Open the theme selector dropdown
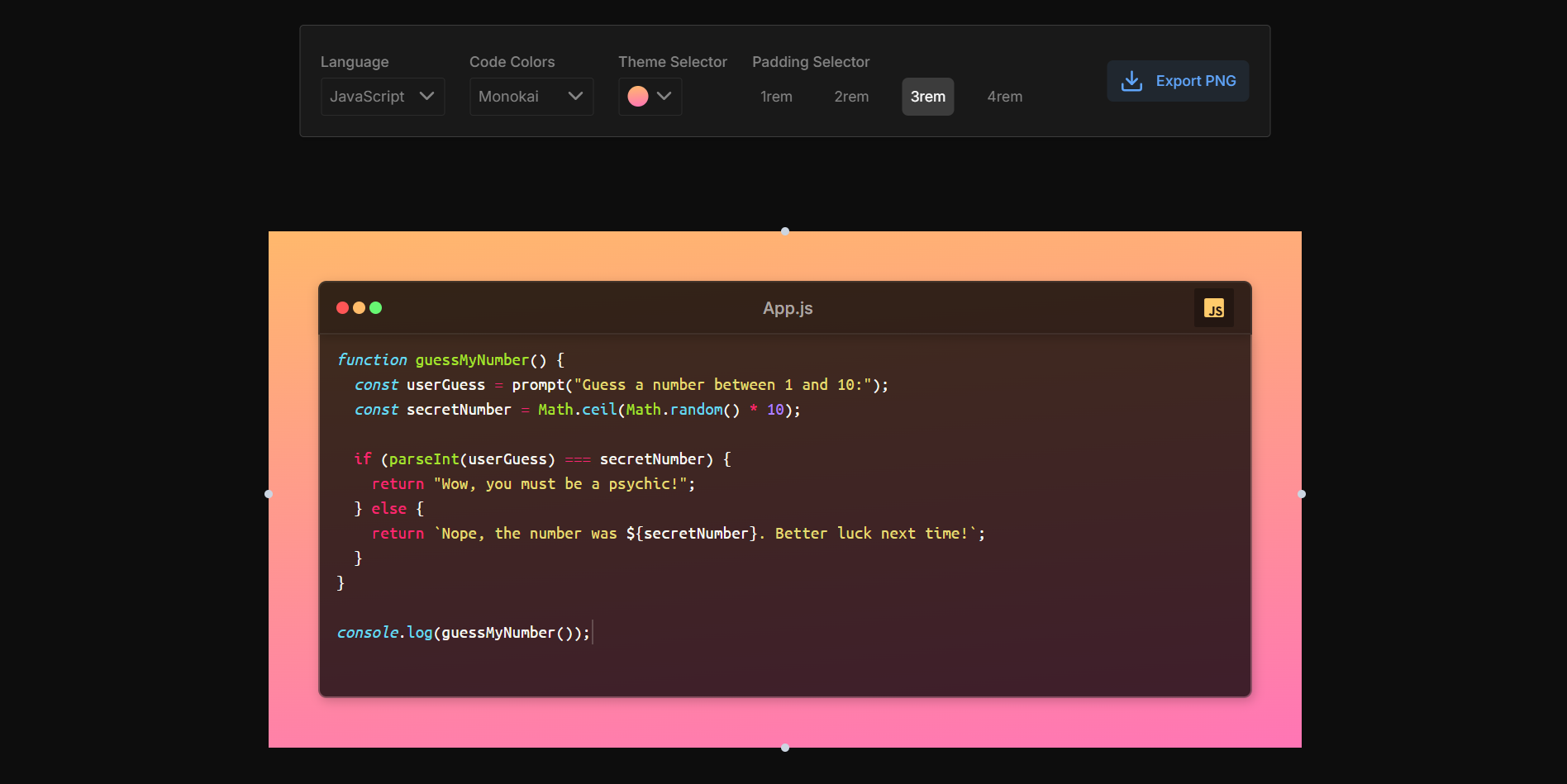Image resolution: width=1567 pixels, height=784 pixels. (x=650, y=96)
